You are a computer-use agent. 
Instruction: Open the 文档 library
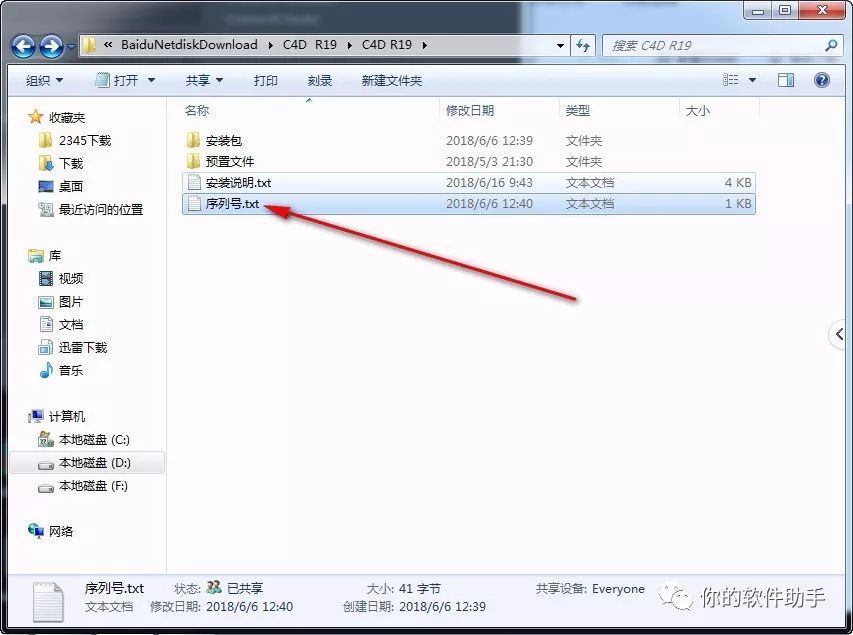point(71,325)
